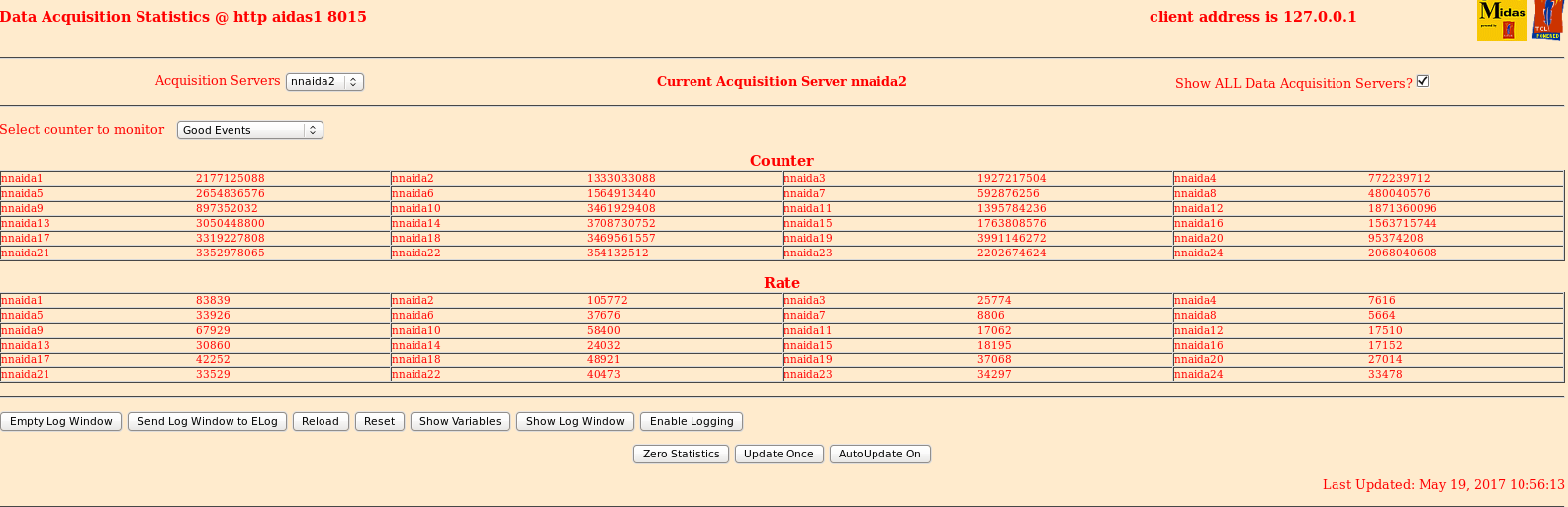Click Empty Log Window button

(61, 421)
